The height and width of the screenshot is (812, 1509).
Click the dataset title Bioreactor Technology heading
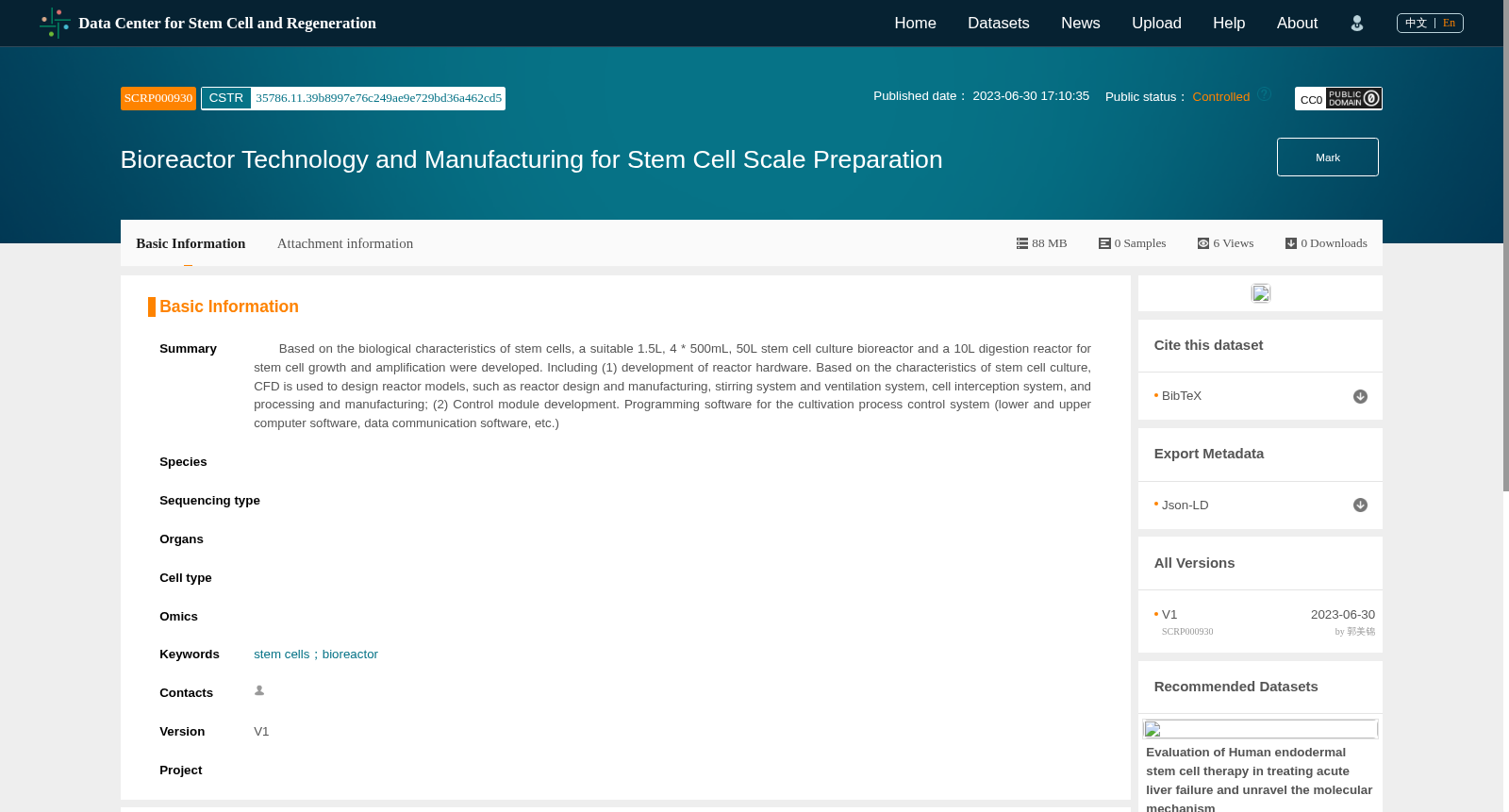[x=531, y=159]
